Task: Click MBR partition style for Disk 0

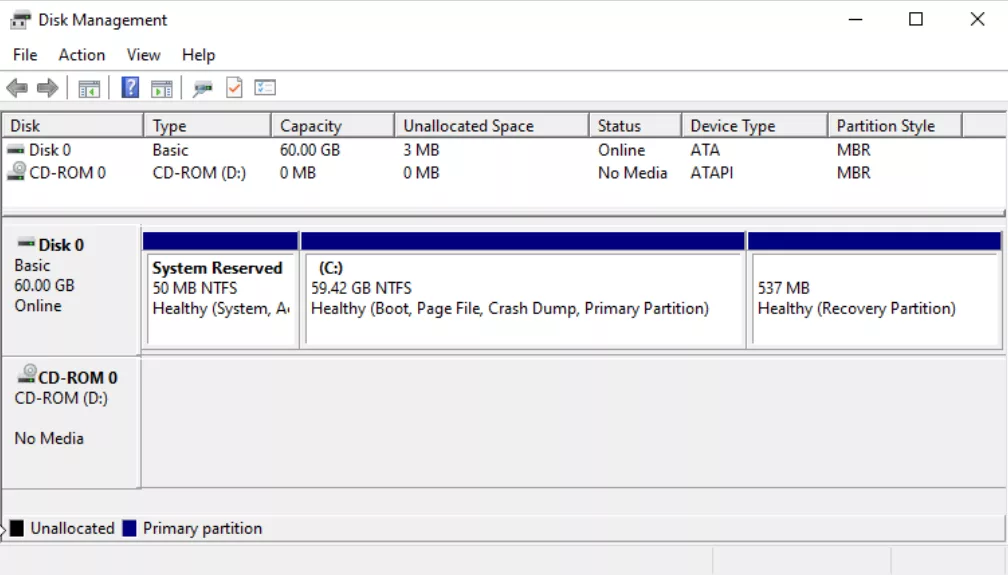Action: 854,150
